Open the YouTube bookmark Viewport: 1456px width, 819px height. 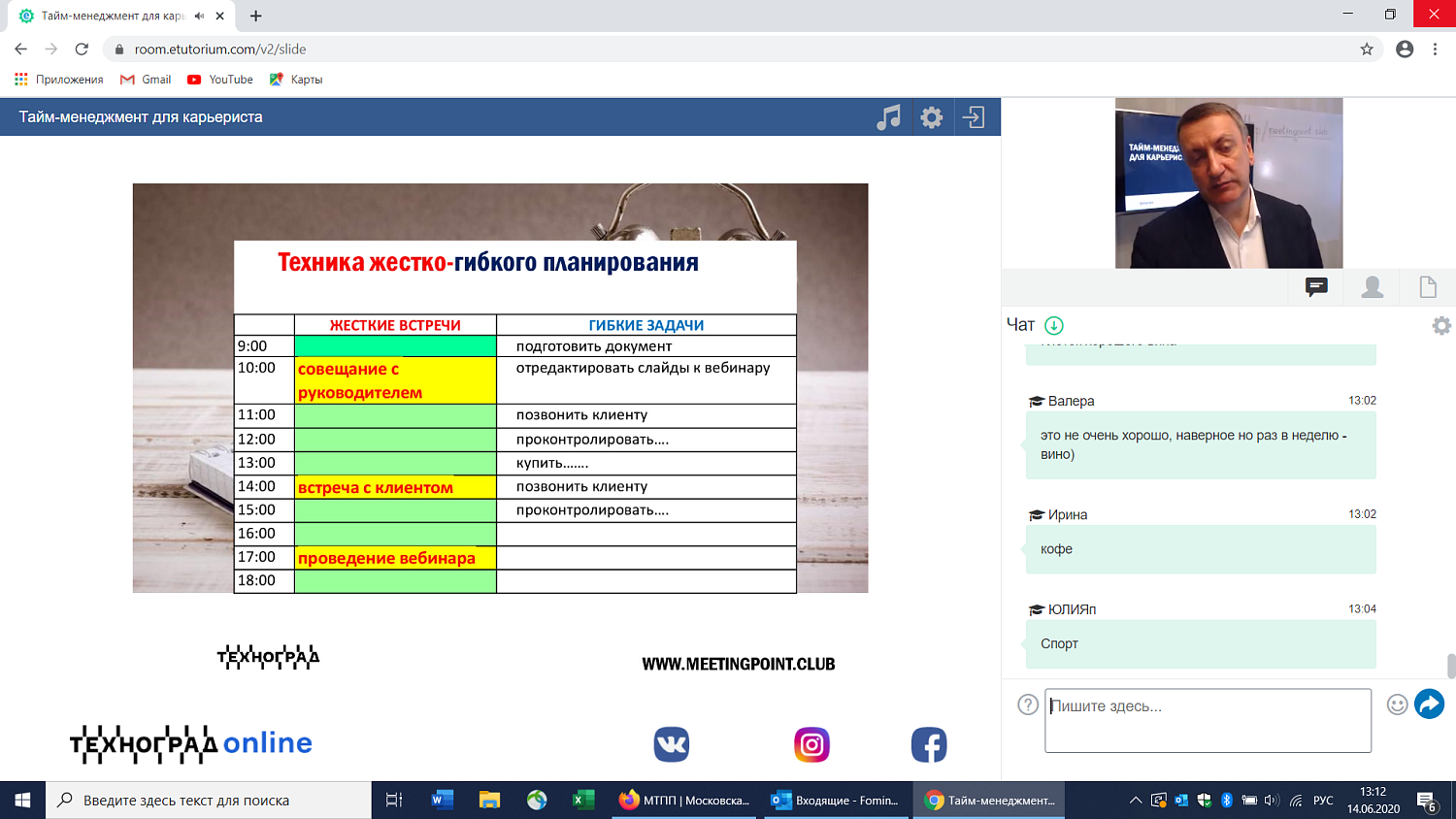[218, 80]
